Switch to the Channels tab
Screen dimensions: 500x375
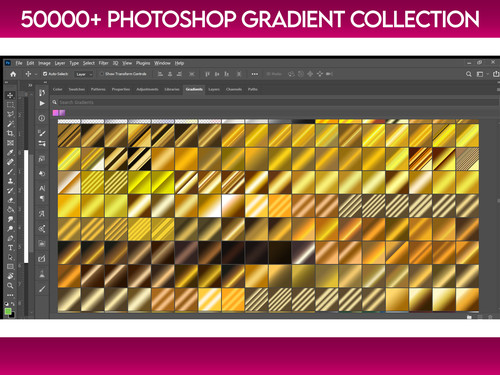click(234, 89)
